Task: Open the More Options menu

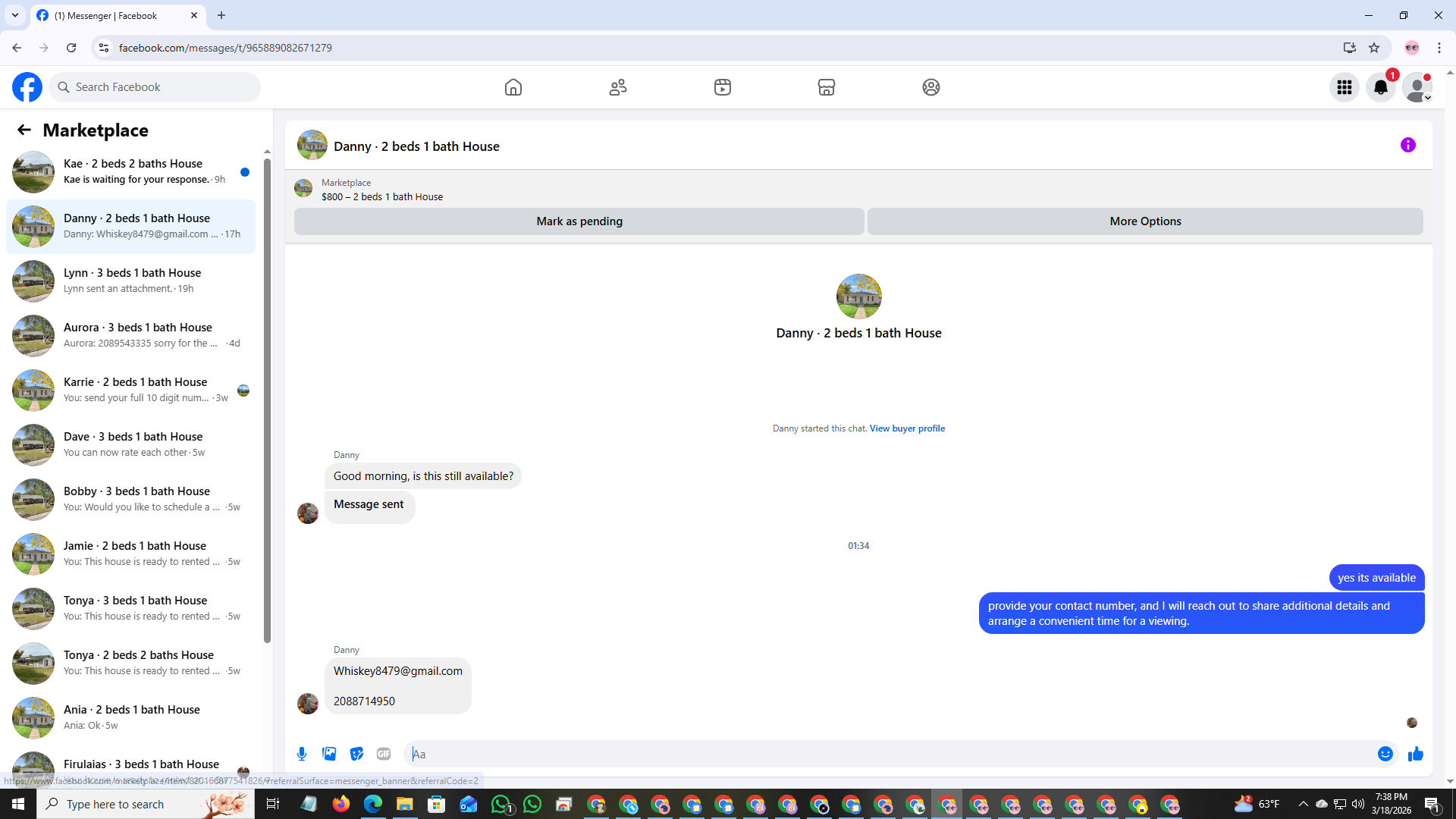Action: 1144,221
